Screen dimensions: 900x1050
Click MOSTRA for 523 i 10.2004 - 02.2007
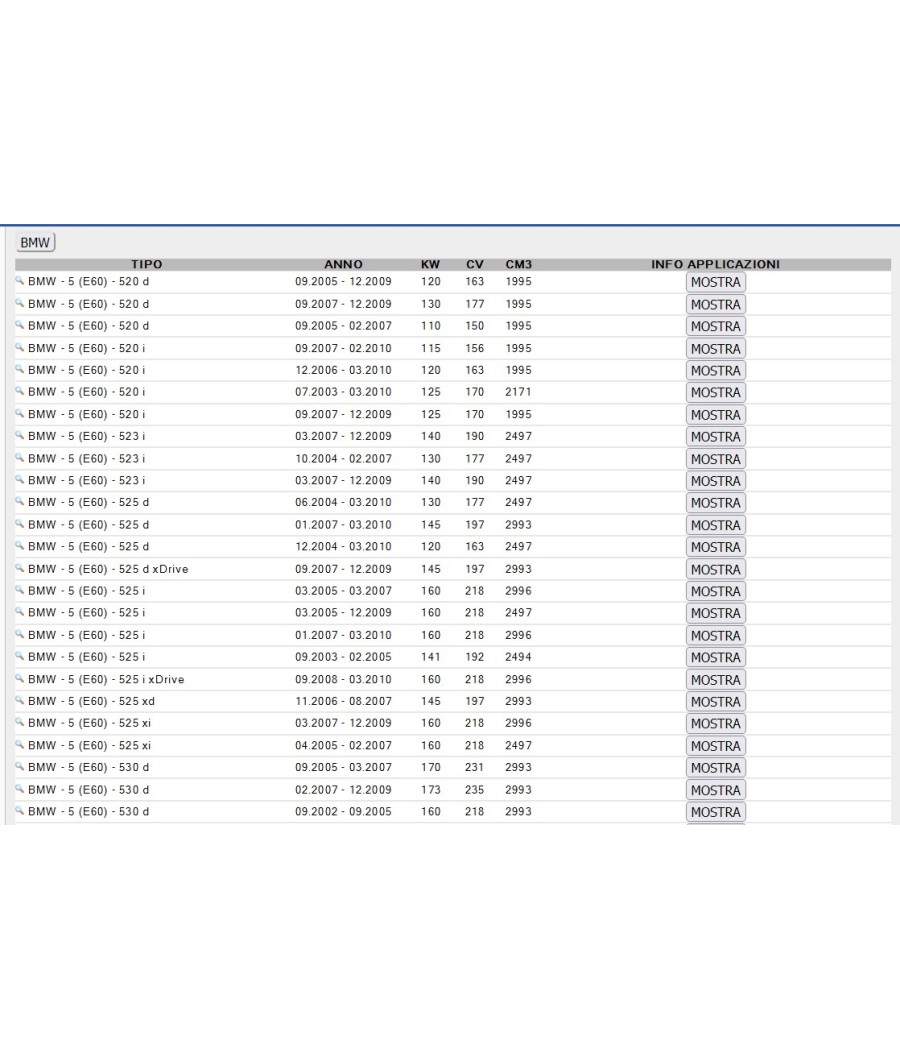tap(715, 459)
